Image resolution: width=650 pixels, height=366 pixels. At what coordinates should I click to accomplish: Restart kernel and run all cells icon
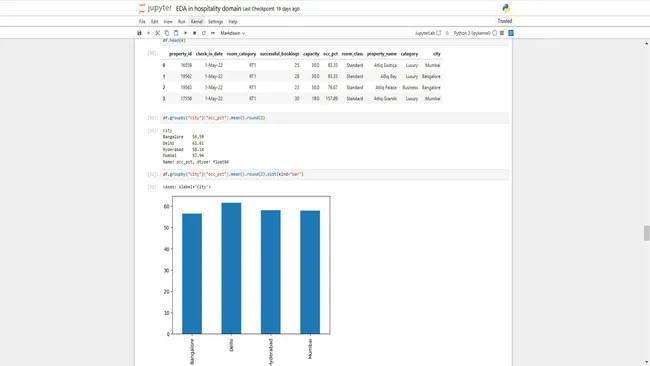point(213,33)
